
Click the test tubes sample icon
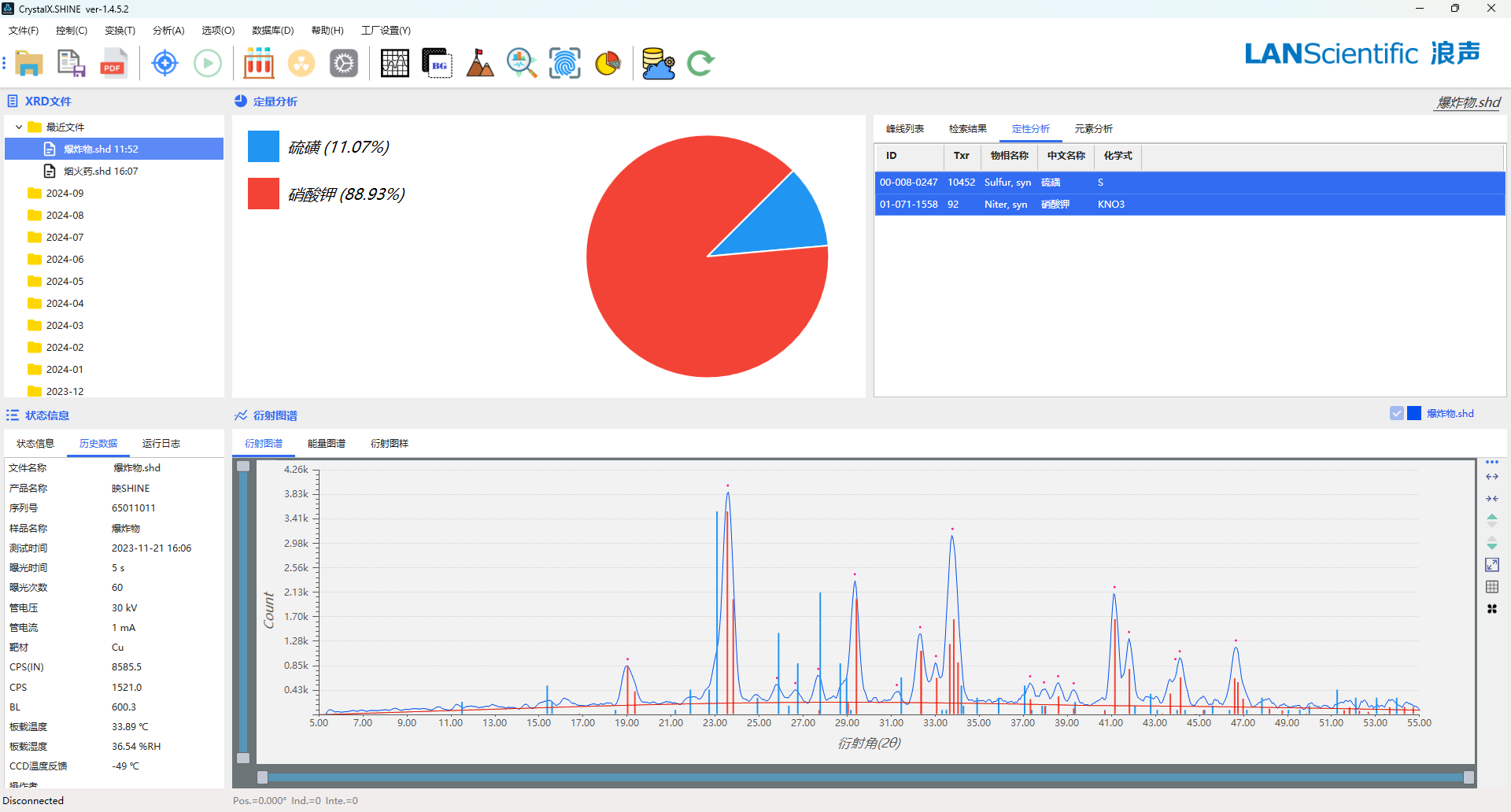click(x=258, y=64)
